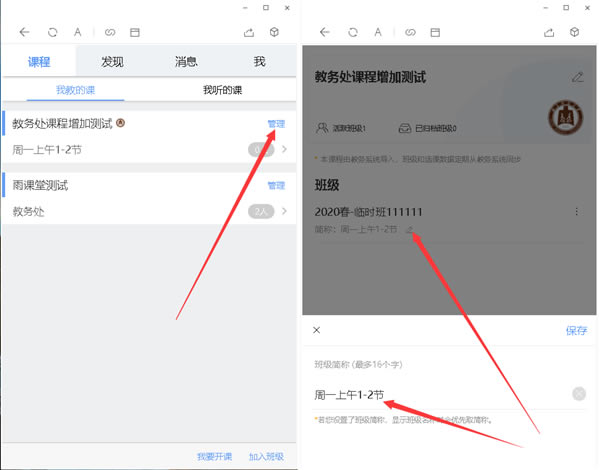This screenshot has width=600, height=470.
Task: Open three-dot menu for 2020春 class
Action: point(577,212)
